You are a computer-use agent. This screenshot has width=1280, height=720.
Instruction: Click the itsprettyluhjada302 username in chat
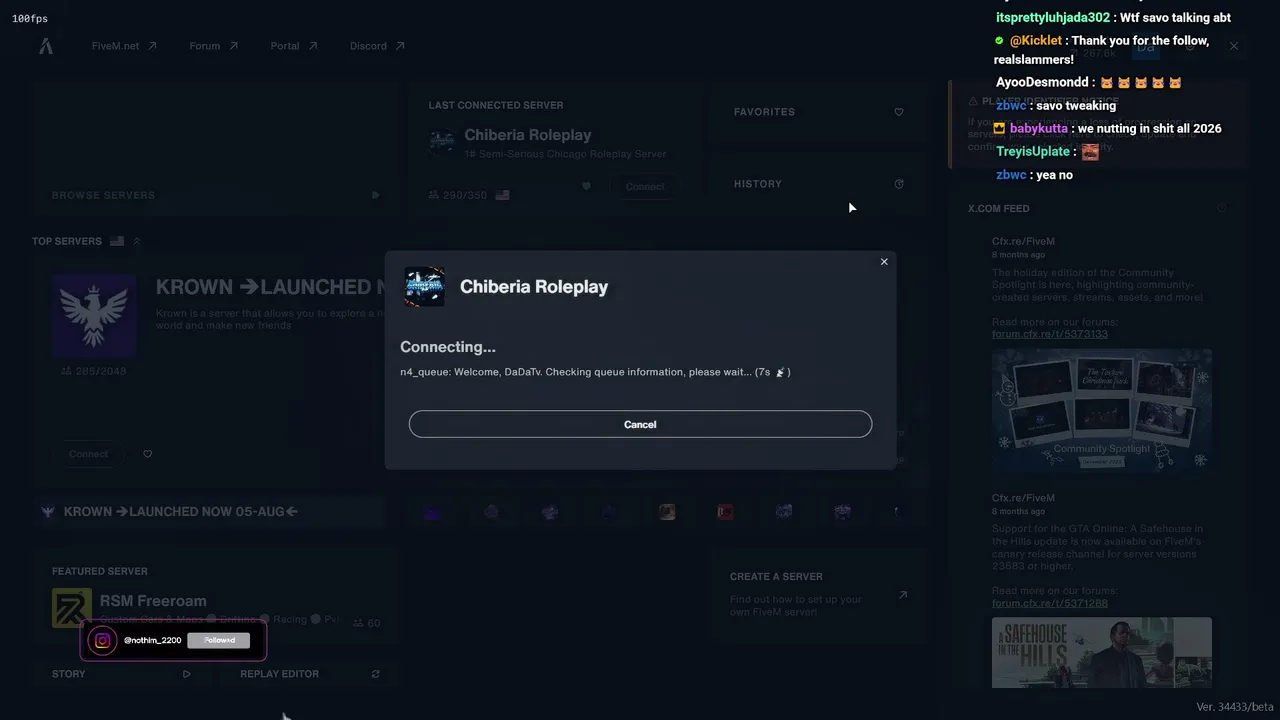(x=1053, y=18)
